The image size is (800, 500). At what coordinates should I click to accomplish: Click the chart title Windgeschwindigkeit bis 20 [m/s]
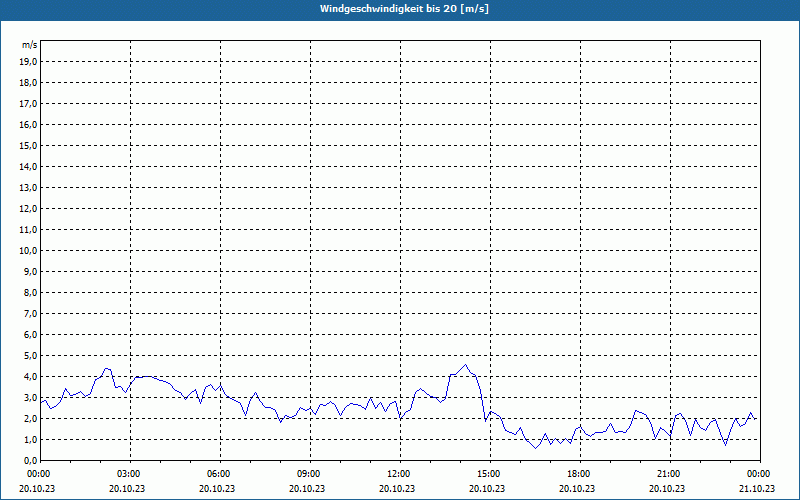[x=404, y=9]
